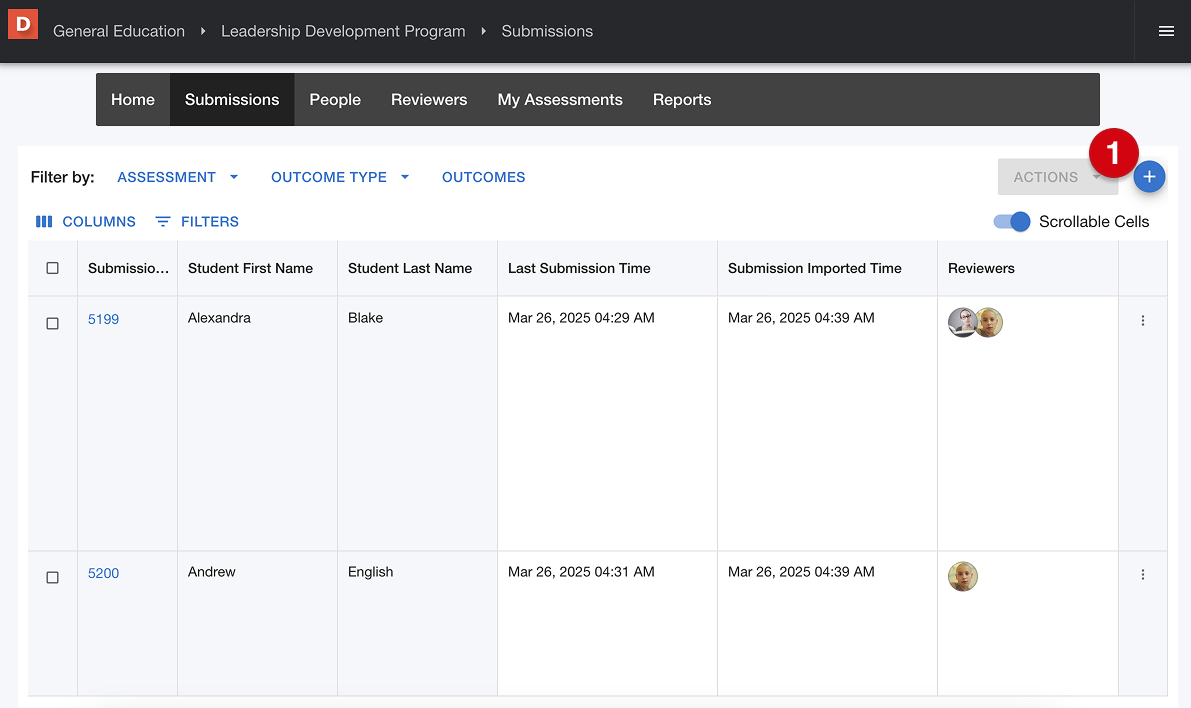The height and width of the screenshot is (708, 1191).
Task: Click the Outcomes filter button
Action: [x=483, y=177]
